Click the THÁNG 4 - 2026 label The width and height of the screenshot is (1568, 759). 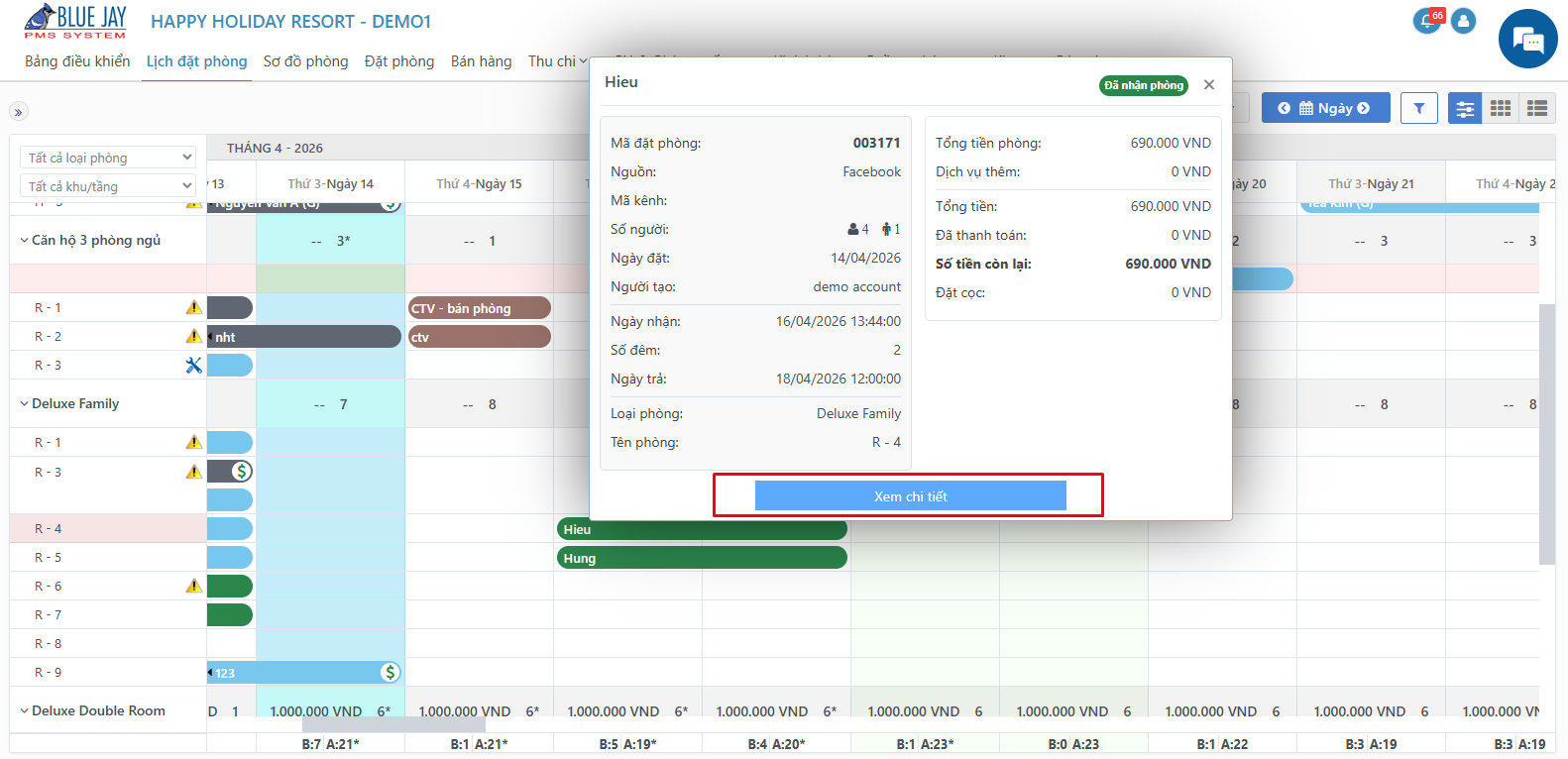[x=275, y=148]
